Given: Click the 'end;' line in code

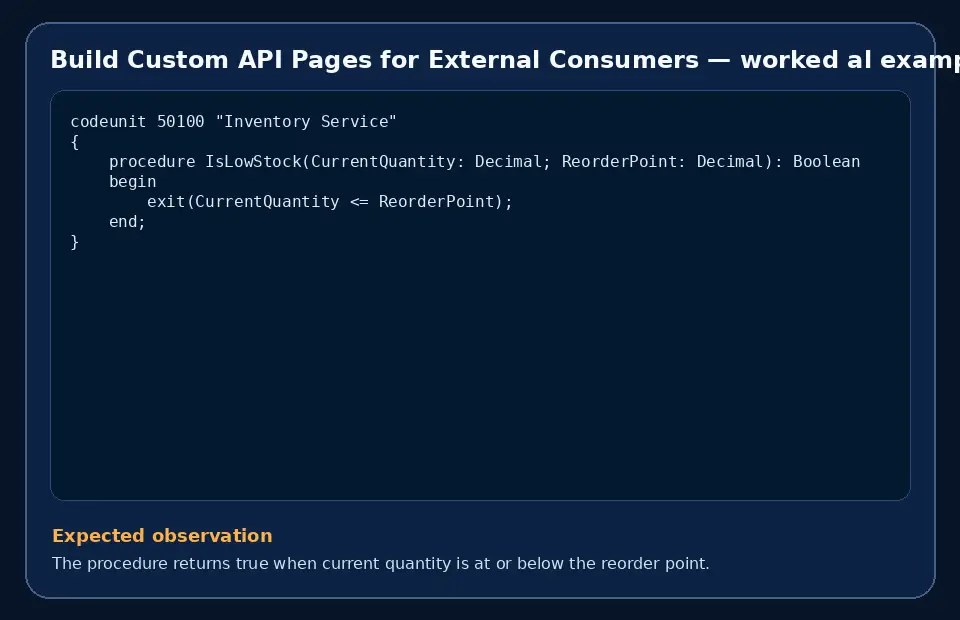Looking at the screenshot, I should click(127, 222).
